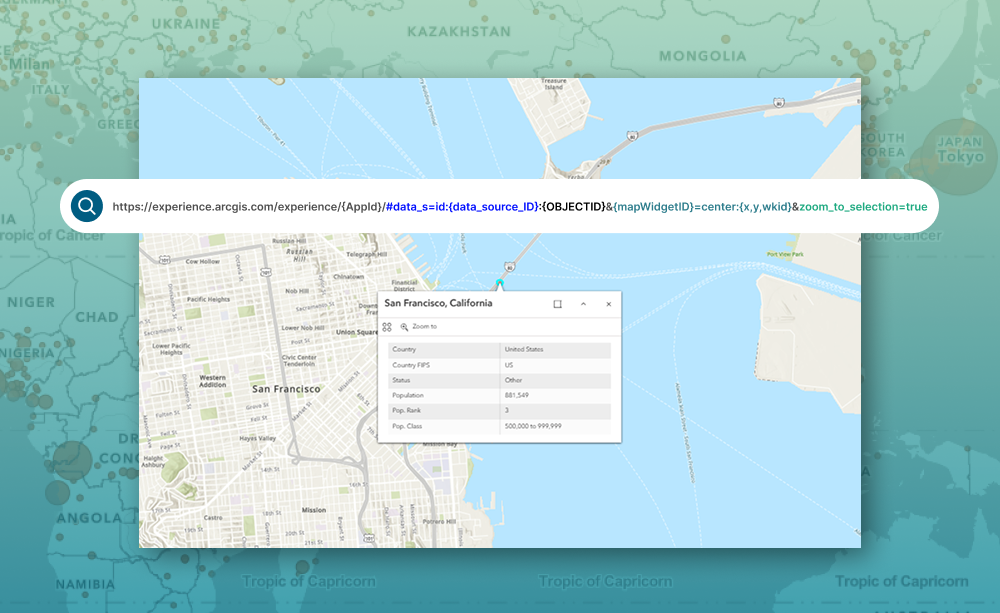Click the popup title San Francisco, California
The image size is (1000, 613).
[438, 303]
